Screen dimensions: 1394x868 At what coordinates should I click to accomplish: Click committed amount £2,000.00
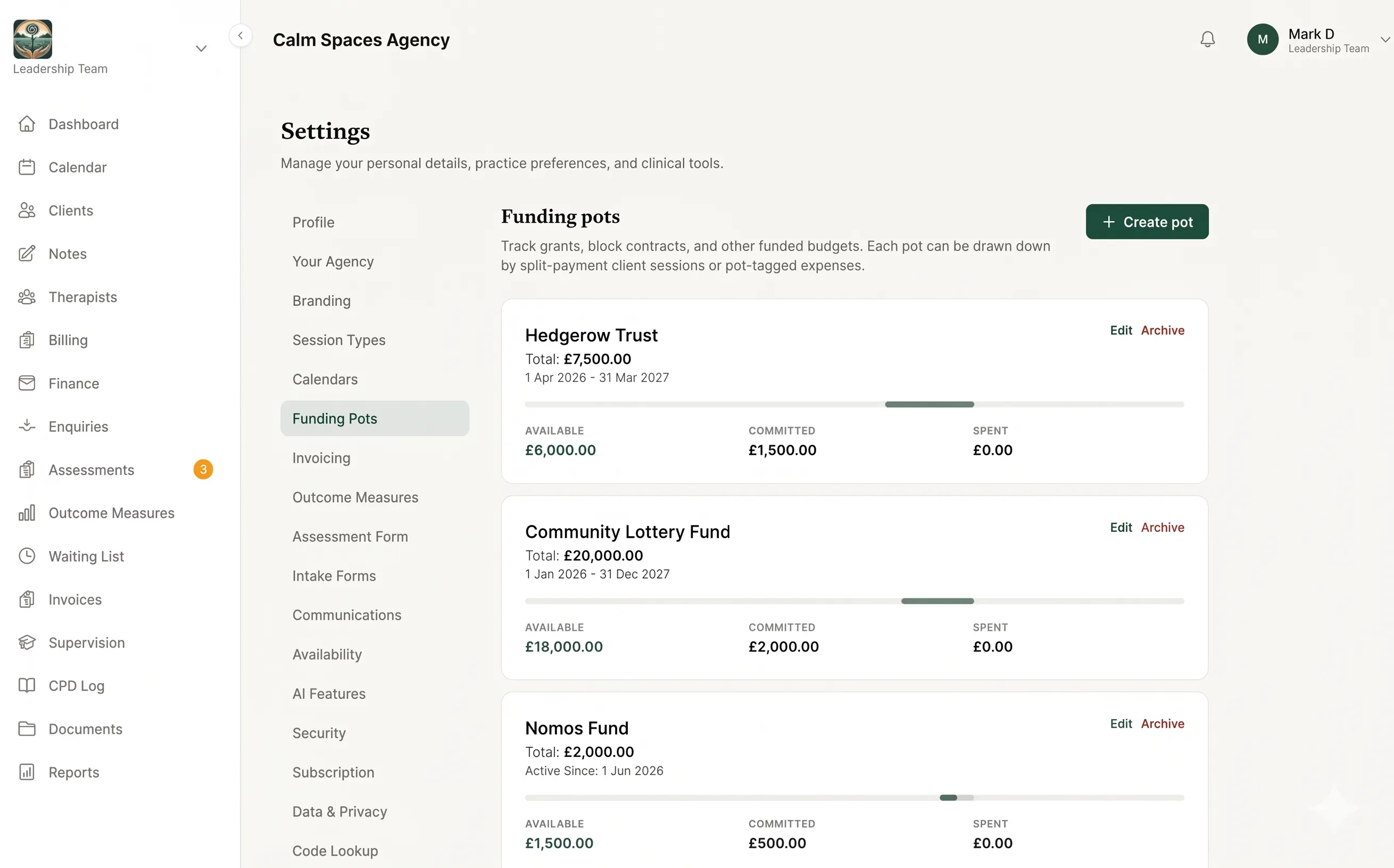783,646
